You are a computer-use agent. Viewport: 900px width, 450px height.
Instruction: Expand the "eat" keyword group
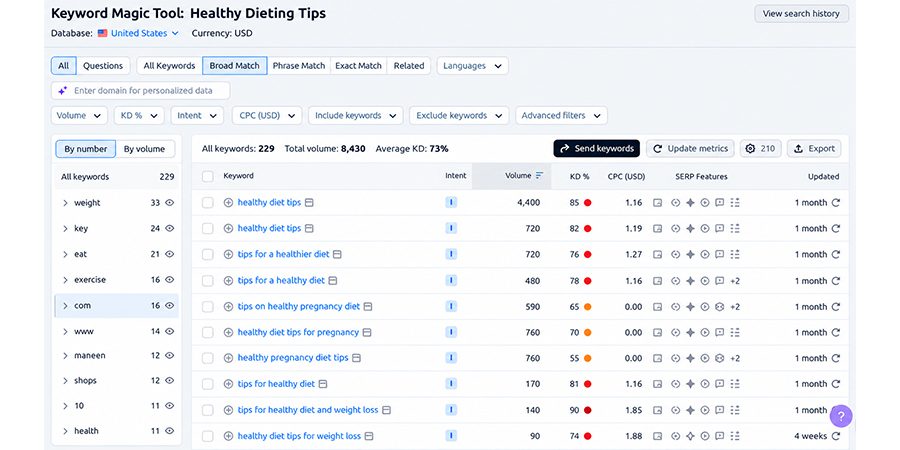click(x=65, y=254)
